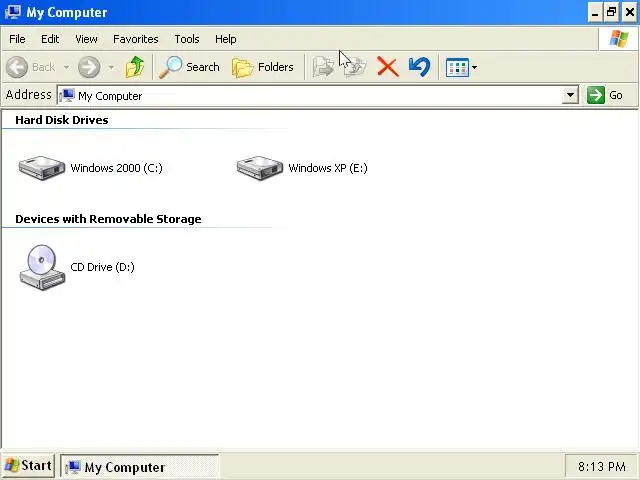
Task: Click the CD Drive (D:) label text
Action: 102,267
